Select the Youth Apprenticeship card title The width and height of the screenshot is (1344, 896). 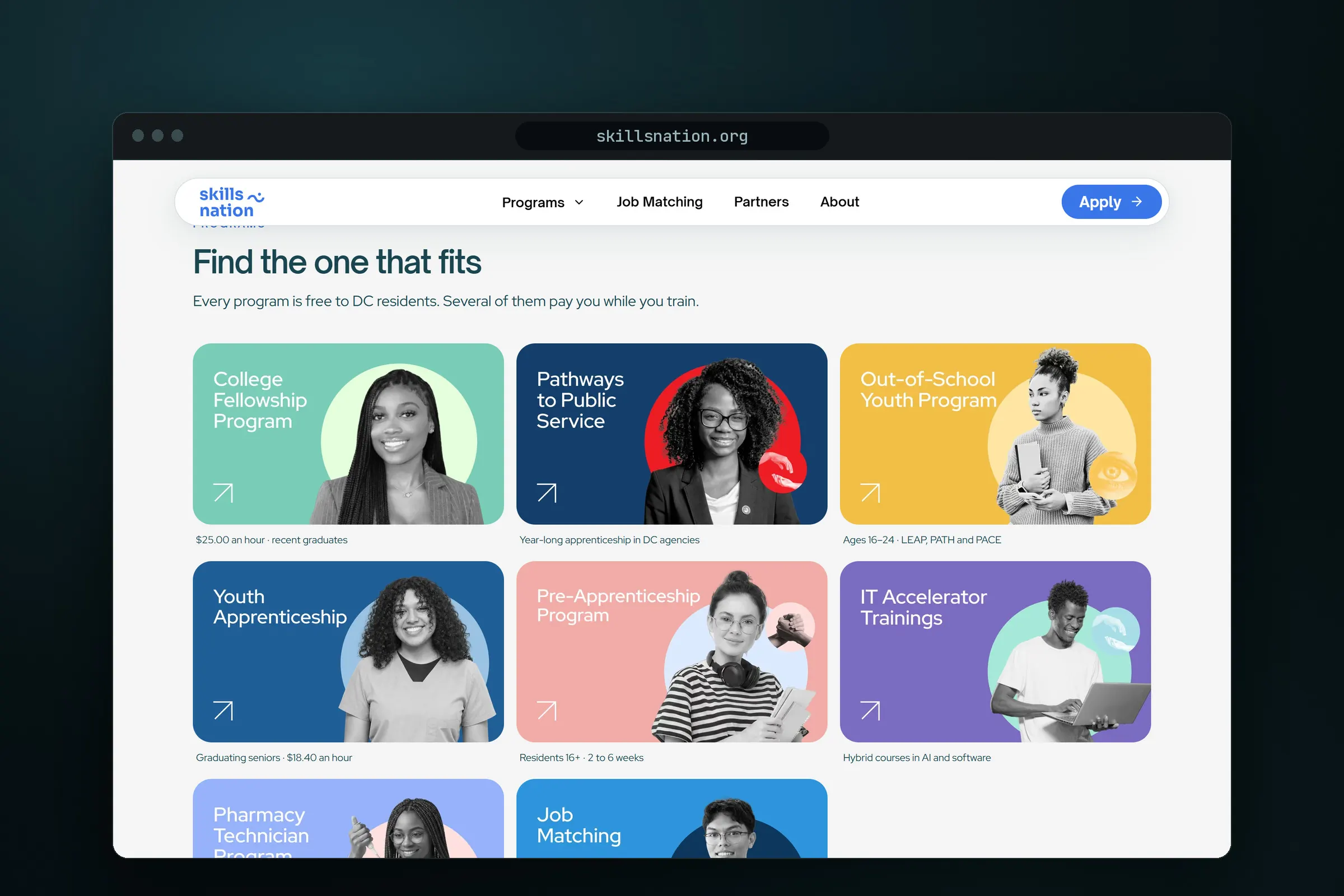tap(280, 607)
